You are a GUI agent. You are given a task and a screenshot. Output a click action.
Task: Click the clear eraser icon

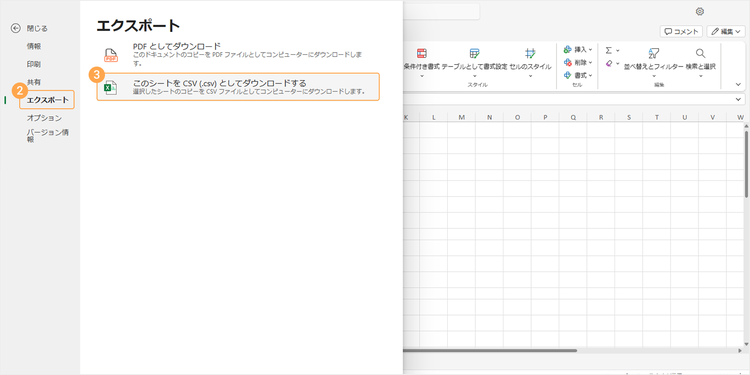click(x=608, y=63)
